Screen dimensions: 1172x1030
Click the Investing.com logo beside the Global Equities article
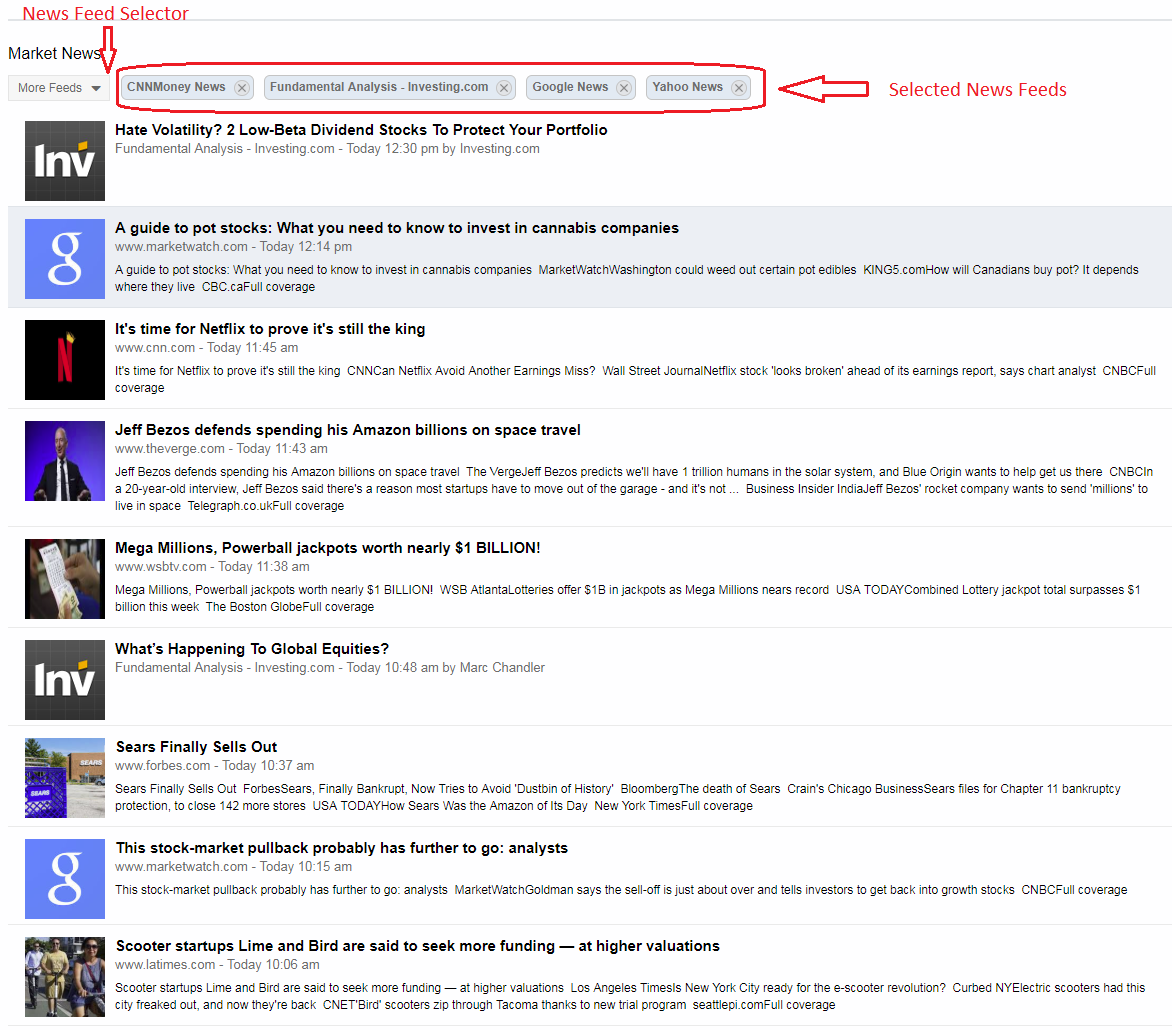pyautogui.click(x=65, y=680)
